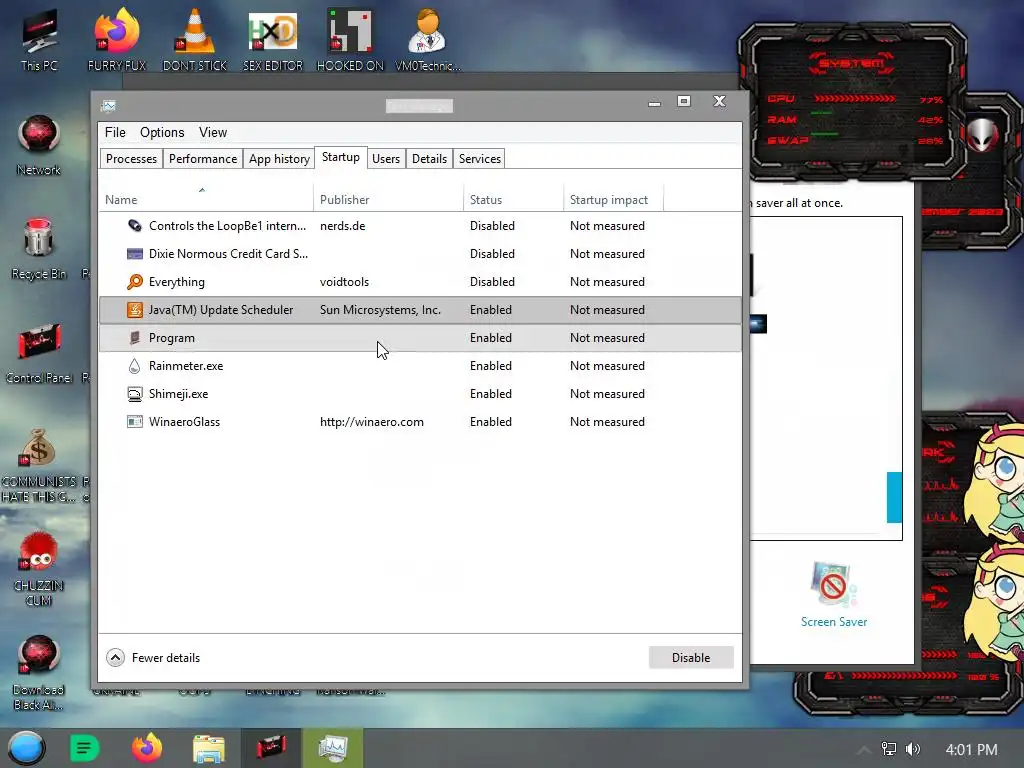Viewport: 1024px width, 768px height.
Task: Click the Alienware head gadget
Action: pyautogui.click(x=982, y=135)
